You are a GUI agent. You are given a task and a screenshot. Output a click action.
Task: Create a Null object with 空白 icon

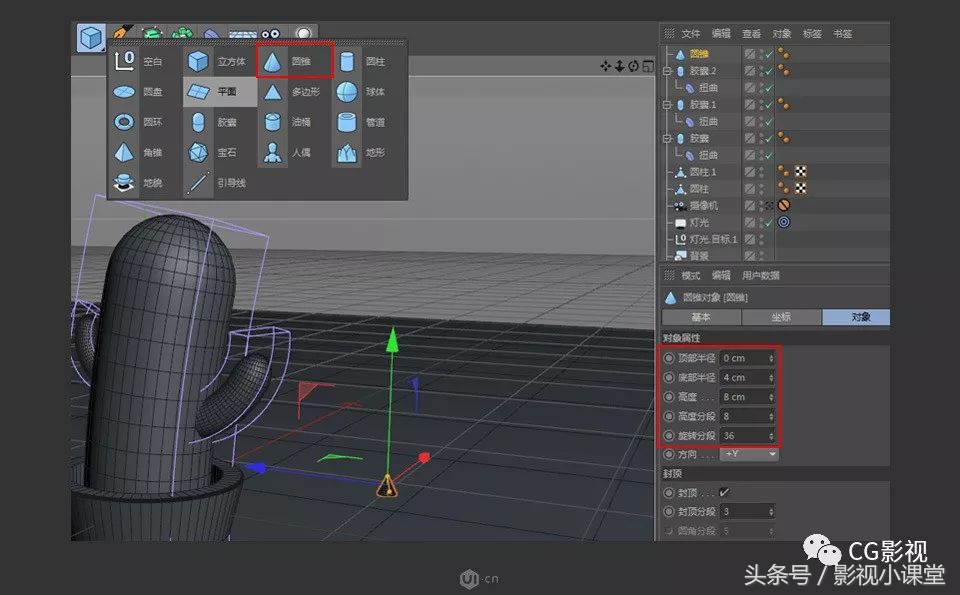[124, 60]
